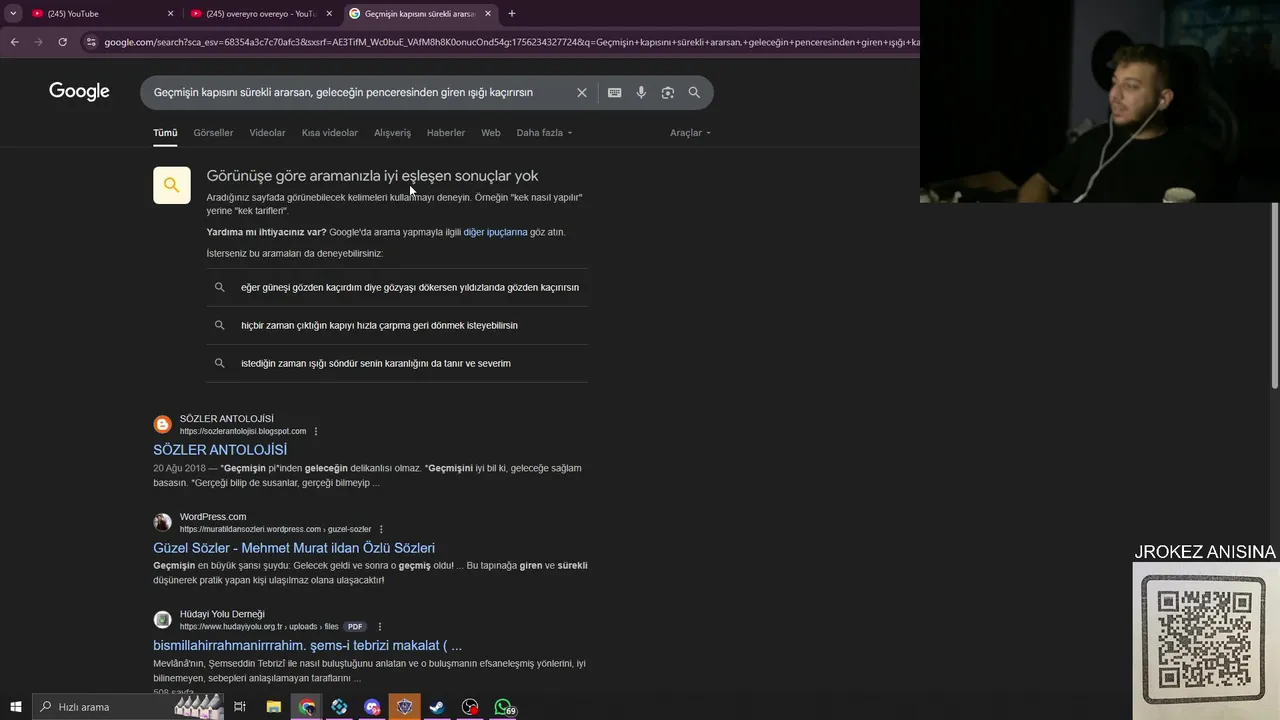
Task: Open File Explorer from the taskbar
Action: 273,707
